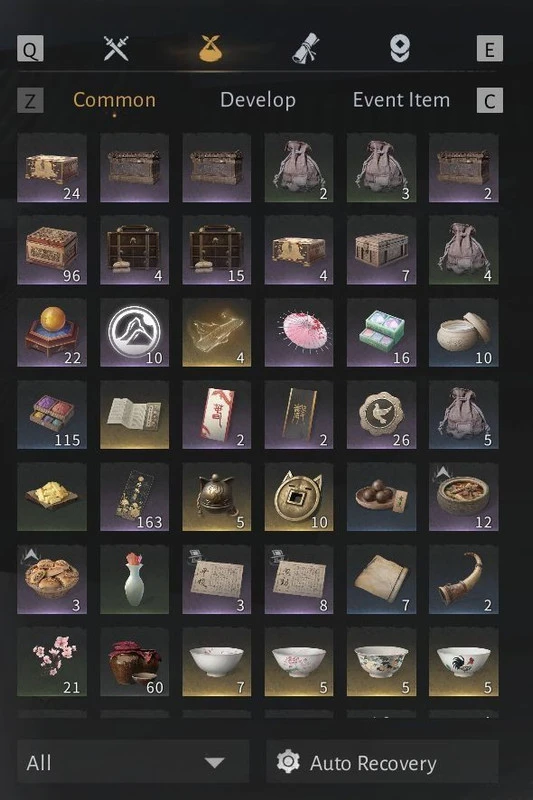
Task: Select the bronze helmet item
Action: pos(217,497)
